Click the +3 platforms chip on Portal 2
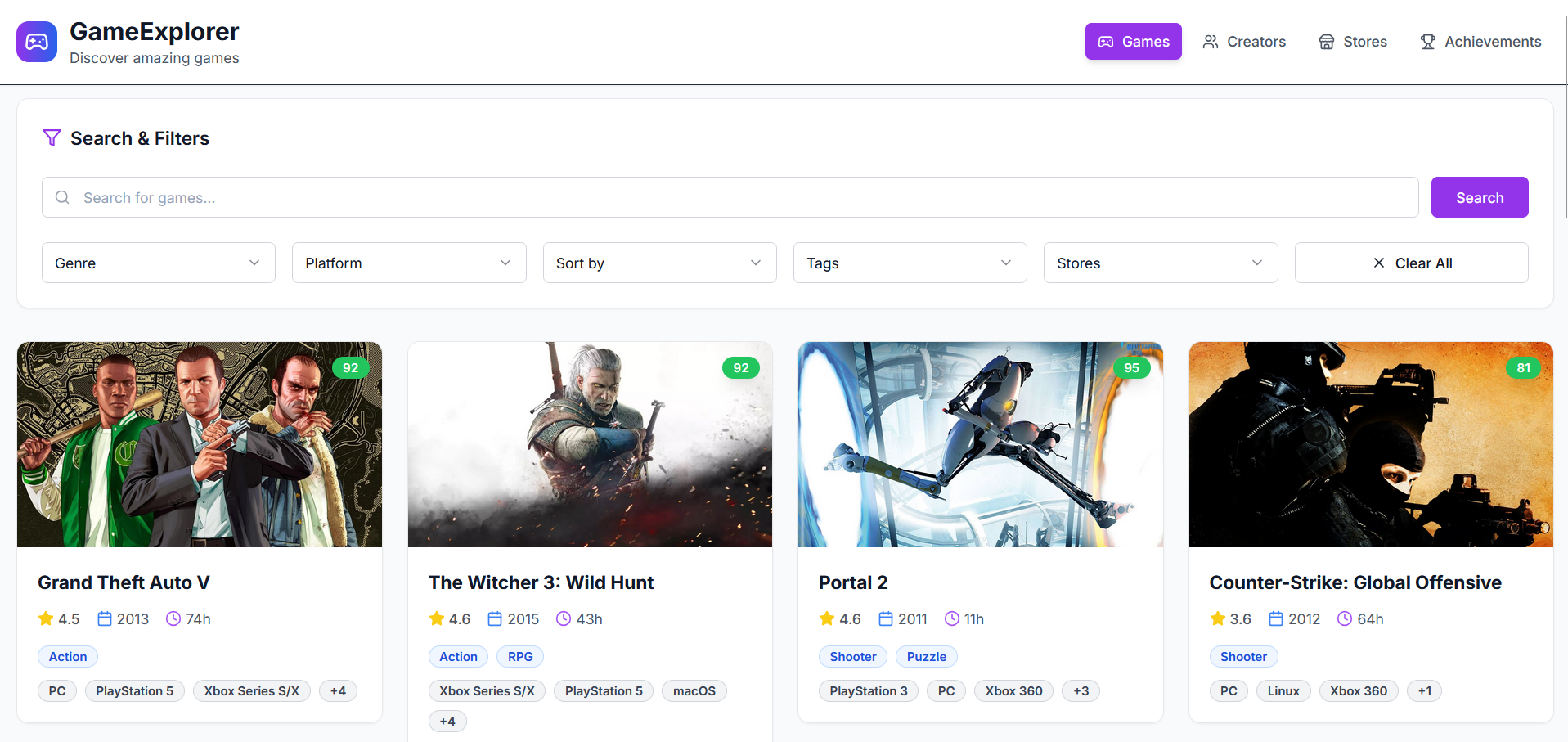This screenshot has width=1568, height=742. (x=1081, y=690)
